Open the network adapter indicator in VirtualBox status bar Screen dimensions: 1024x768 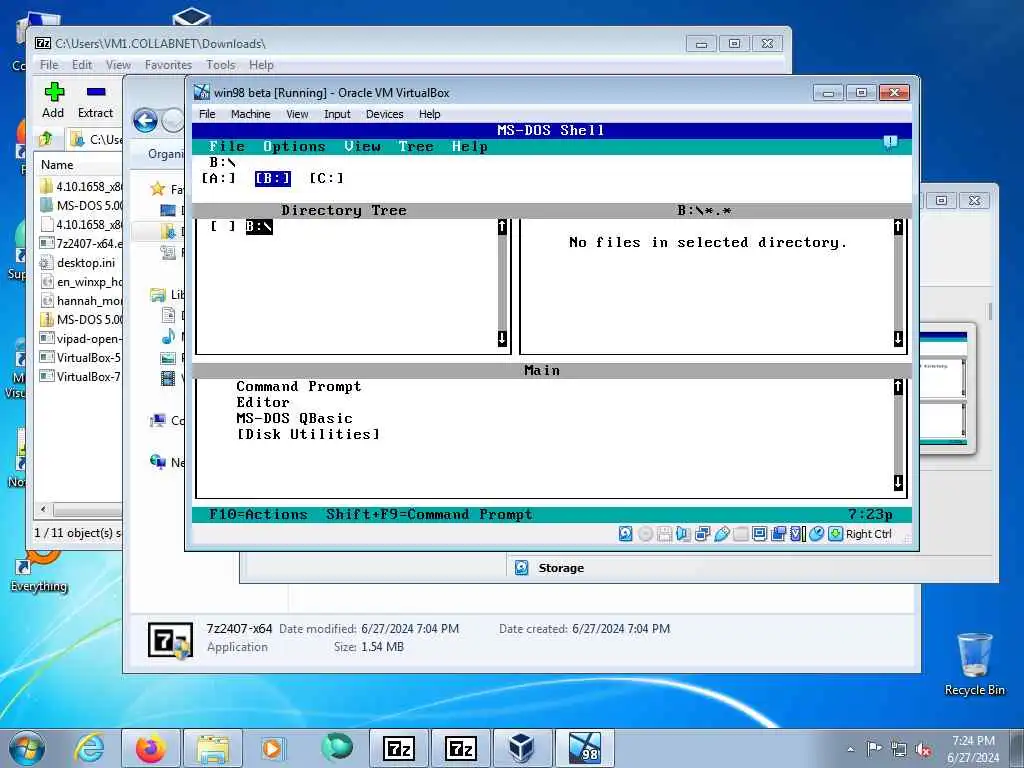[x=703, y=534]
